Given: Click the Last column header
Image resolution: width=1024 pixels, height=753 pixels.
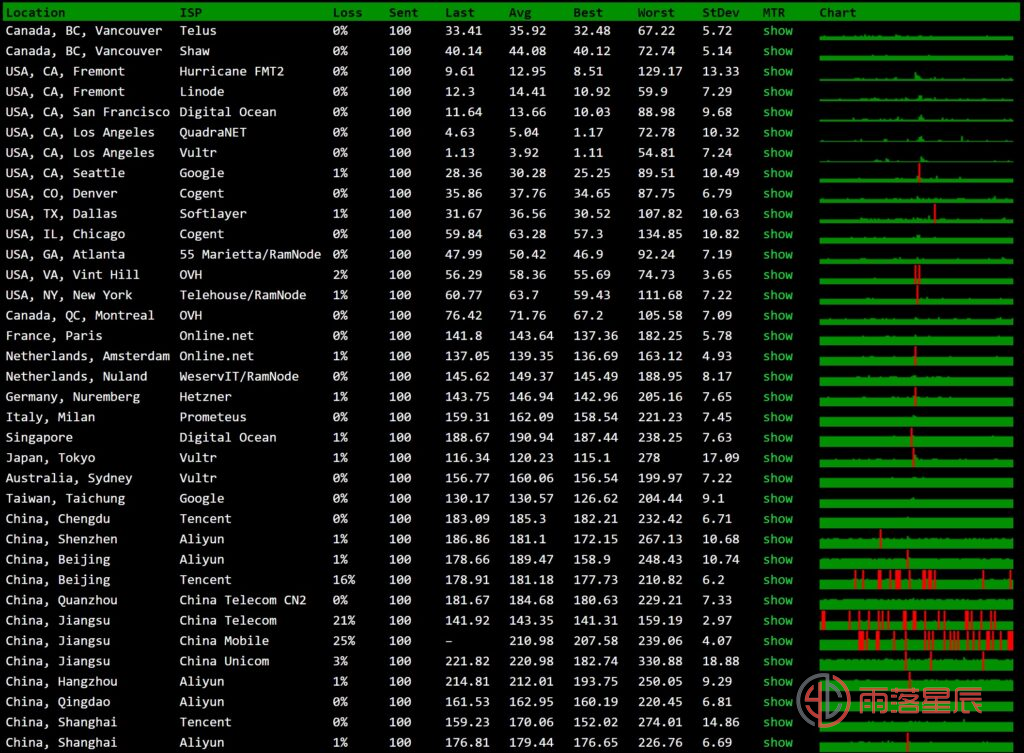Looking at the screenshot, I should click(x=460, y=12).
